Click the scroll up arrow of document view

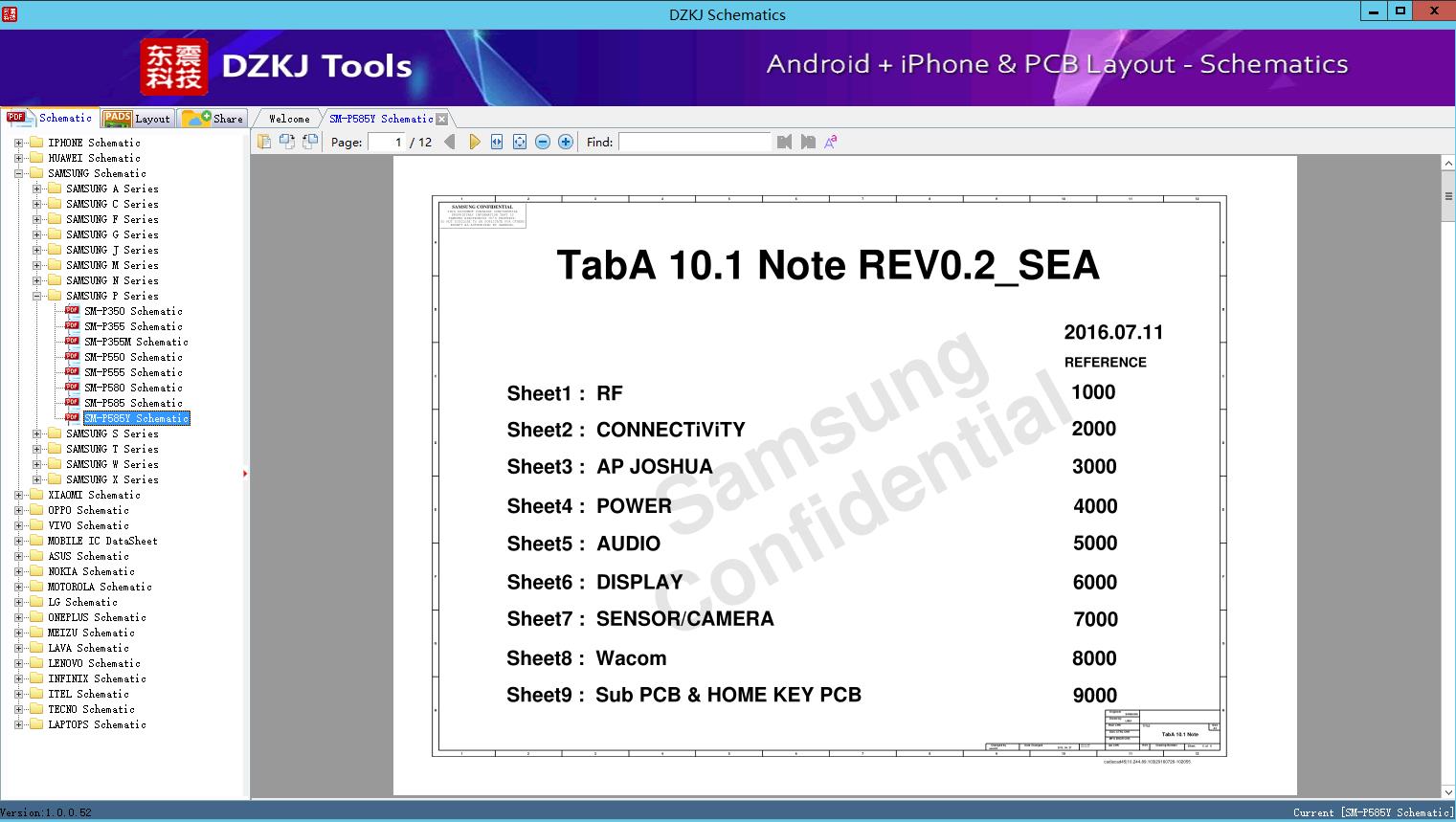tap(1448, 164)
